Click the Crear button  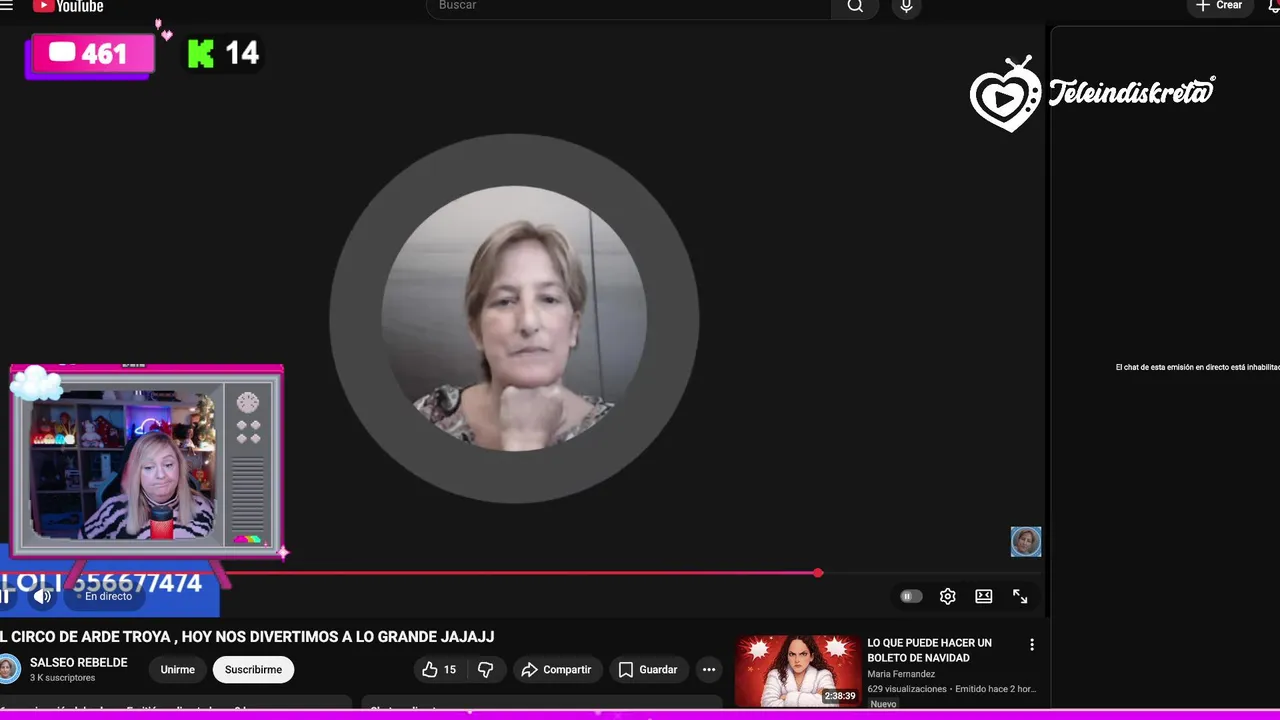click(x=1219, y=6)
